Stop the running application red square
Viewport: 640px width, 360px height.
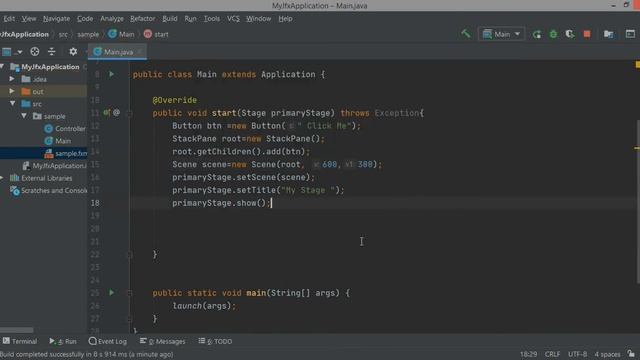click(x=587, y=34)
